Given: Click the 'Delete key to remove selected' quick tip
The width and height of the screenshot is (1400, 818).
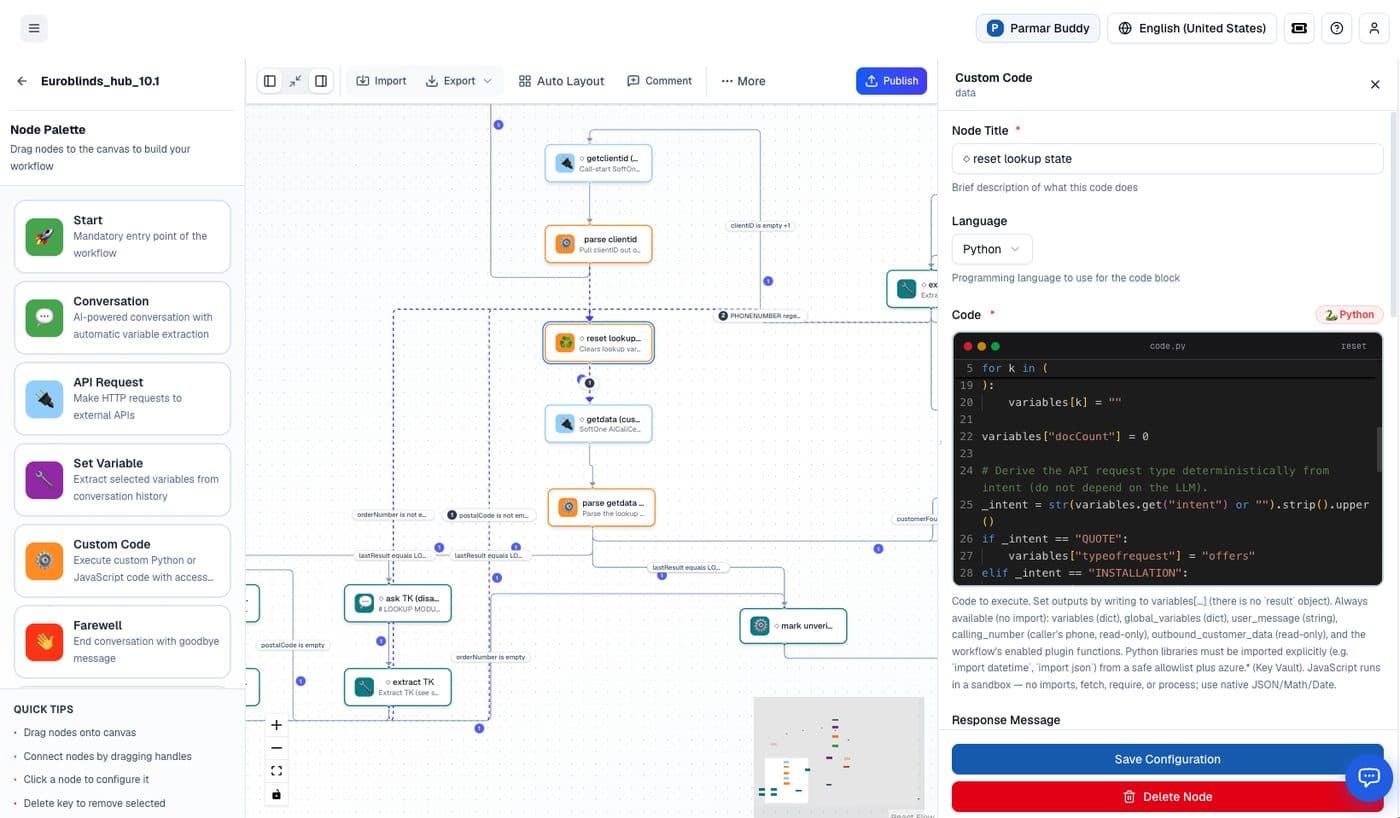Looking at the screenshot, I should click(x=95, y=803).
